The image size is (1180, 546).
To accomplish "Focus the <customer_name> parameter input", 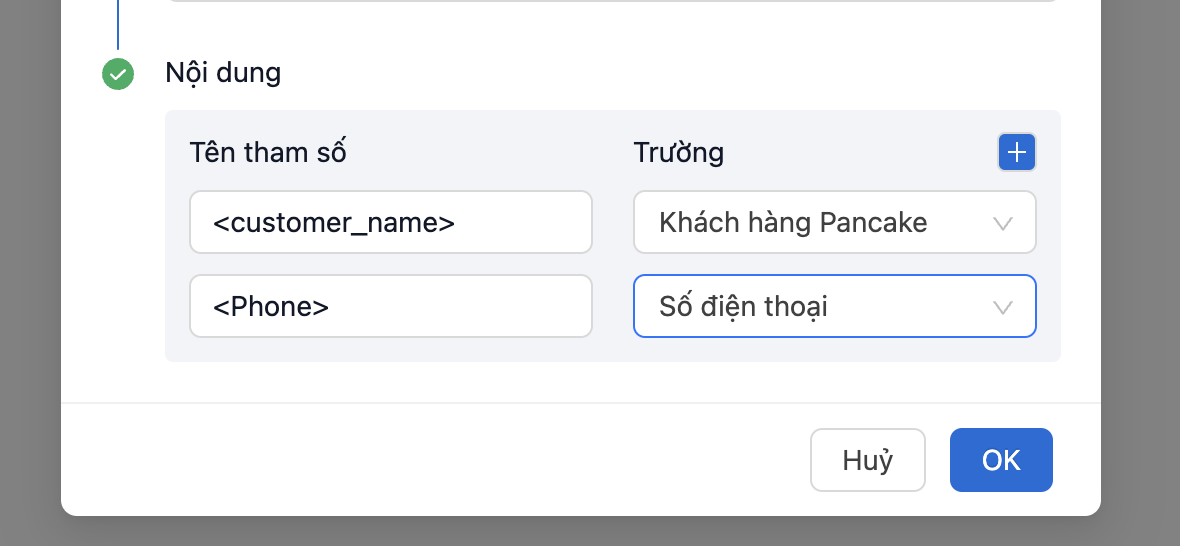I will [390, 223].
